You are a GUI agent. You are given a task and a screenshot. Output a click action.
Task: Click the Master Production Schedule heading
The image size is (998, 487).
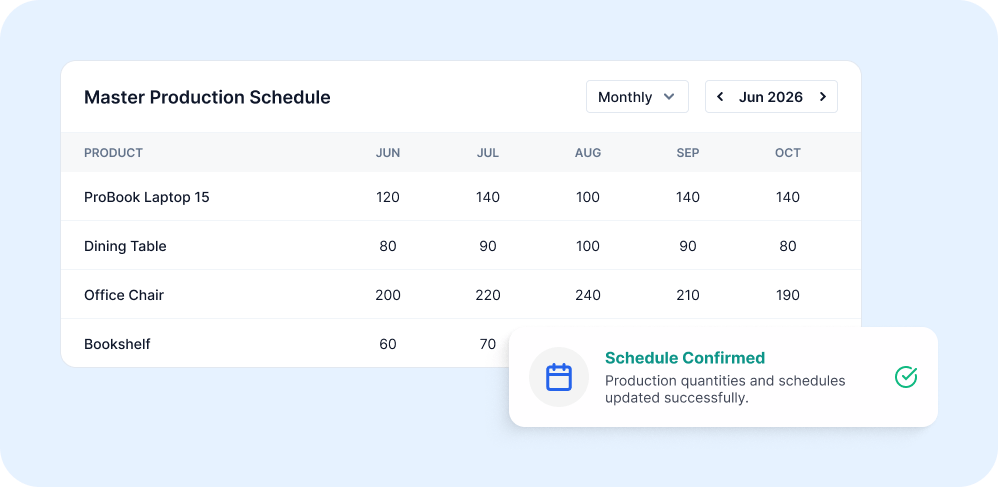click(x=207, y=97)
